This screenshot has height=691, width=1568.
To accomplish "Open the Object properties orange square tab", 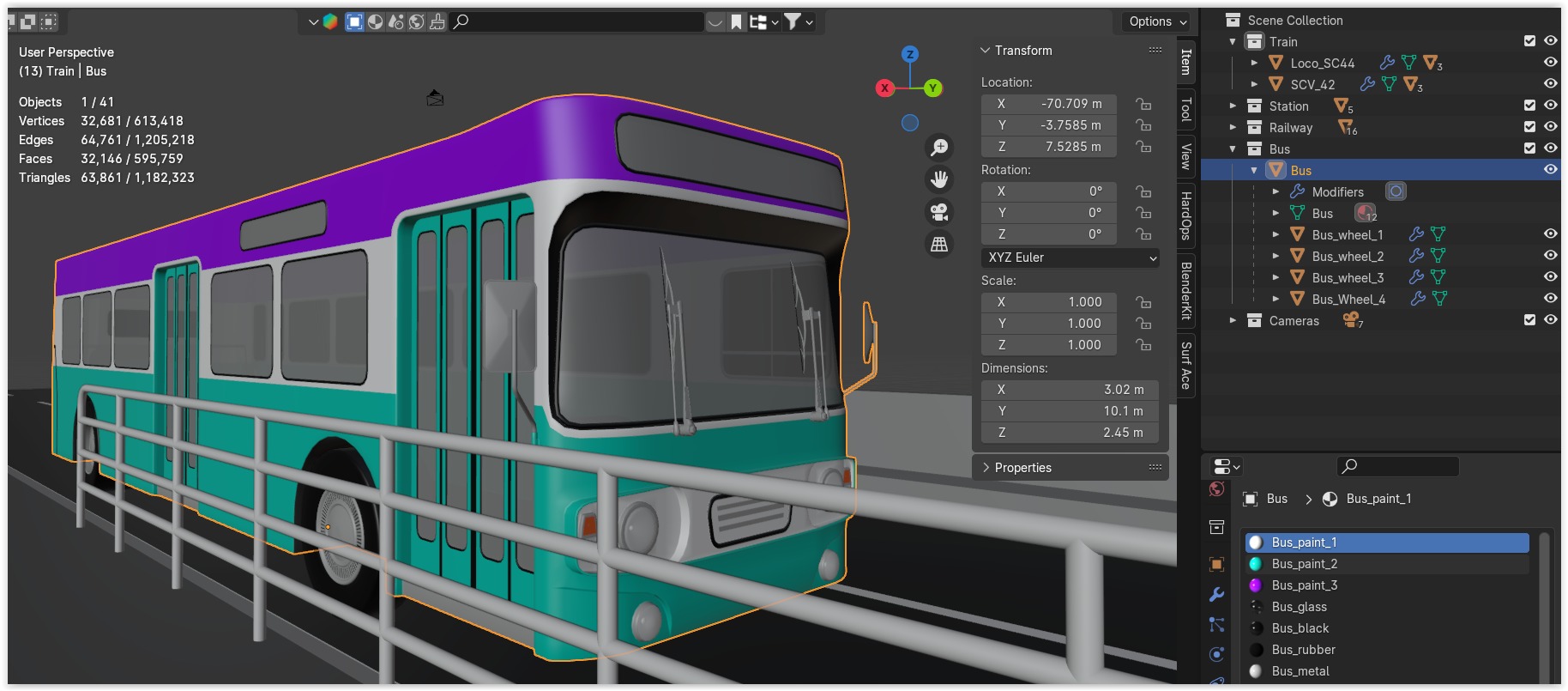I will point(1216,564).
